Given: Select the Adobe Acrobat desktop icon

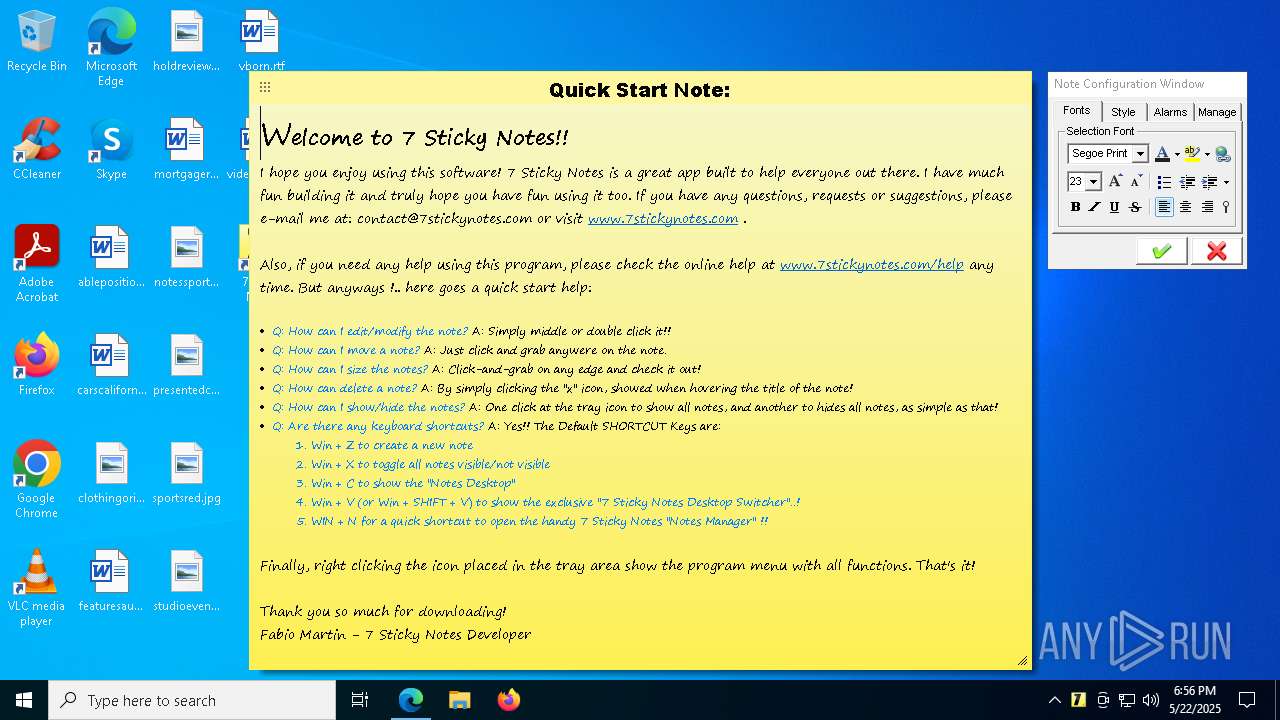Looking at the screenshot, I should pyautogui.click(x=37, y=263).
